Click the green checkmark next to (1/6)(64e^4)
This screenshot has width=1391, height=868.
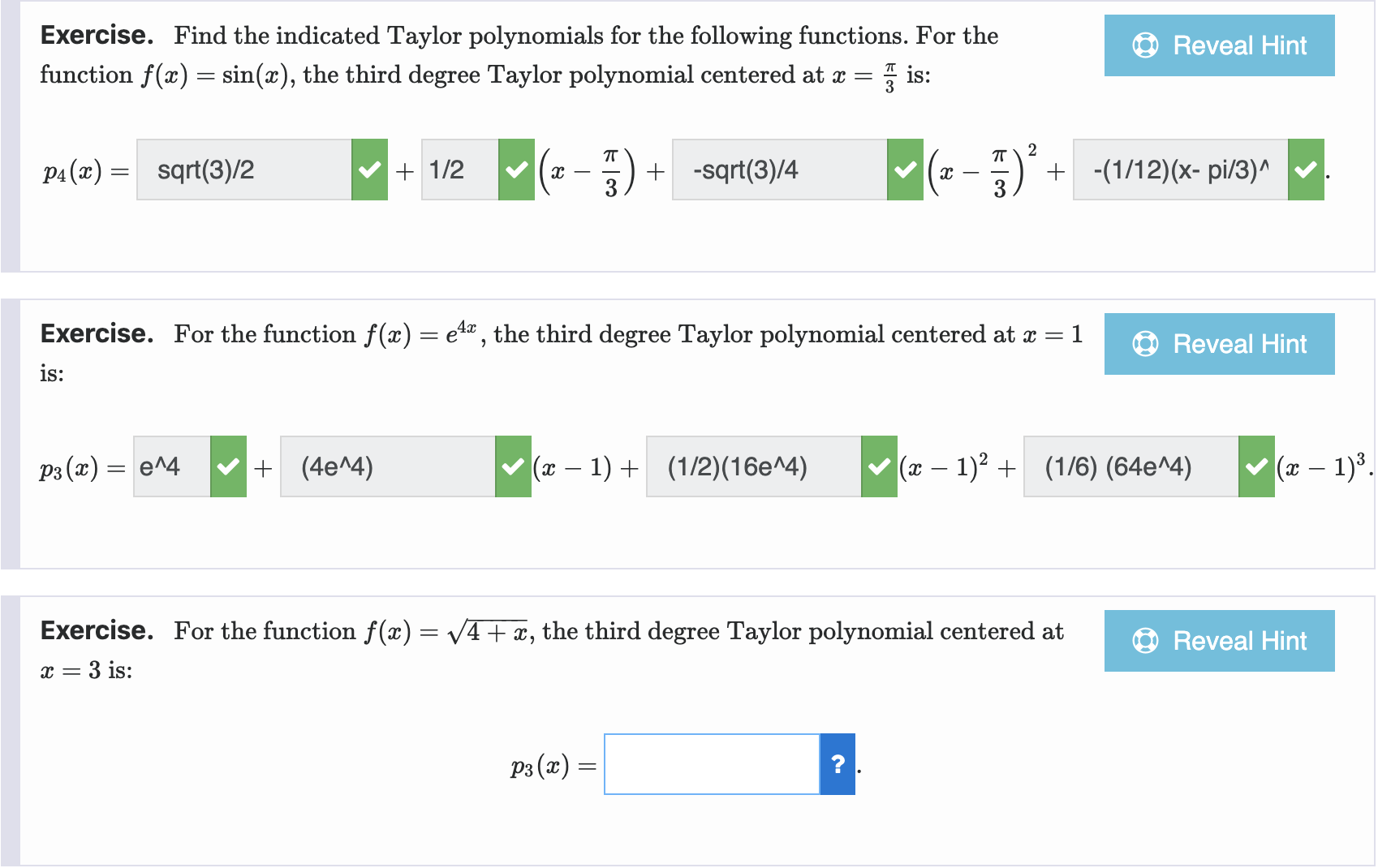tap(1255, 467)
